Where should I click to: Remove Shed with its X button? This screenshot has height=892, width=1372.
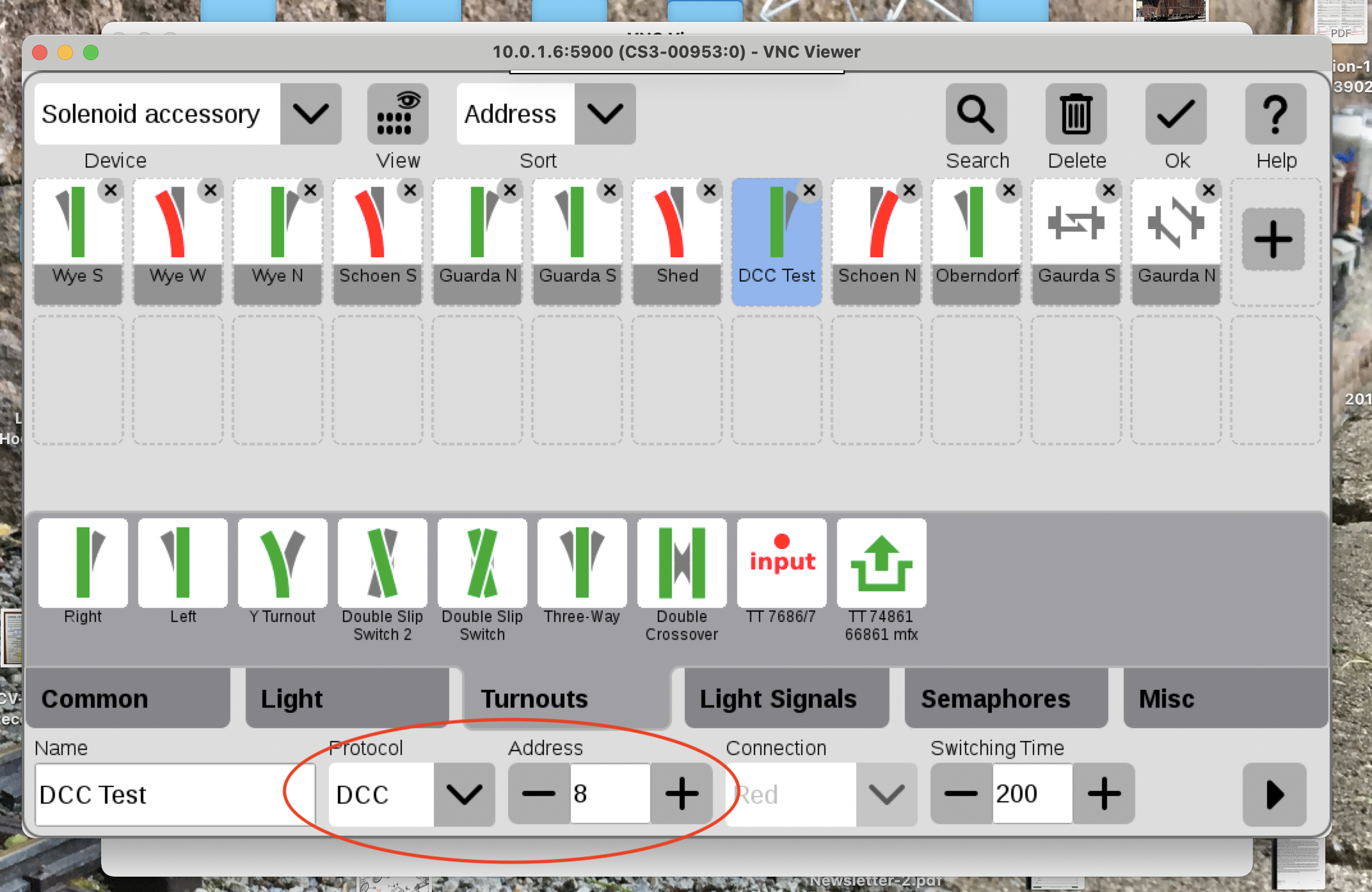[710, 190]
